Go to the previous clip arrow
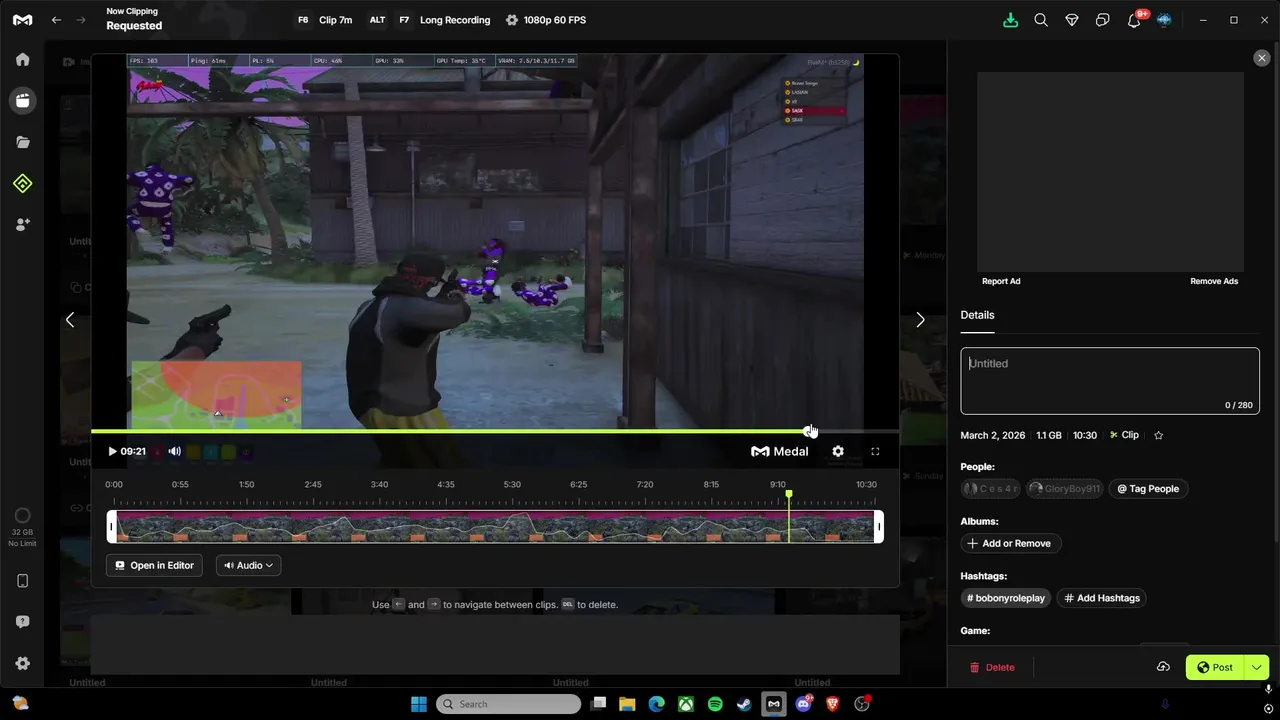1280x720 pixels. pos(69,320)
